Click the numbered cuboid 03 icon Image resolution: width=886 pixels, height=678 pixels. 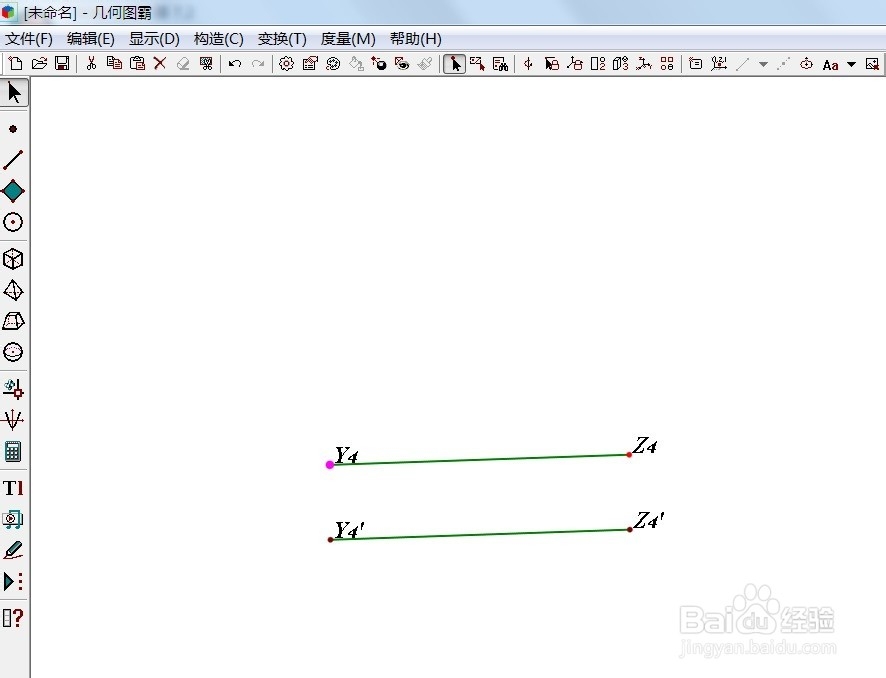[x=620, y=64]
